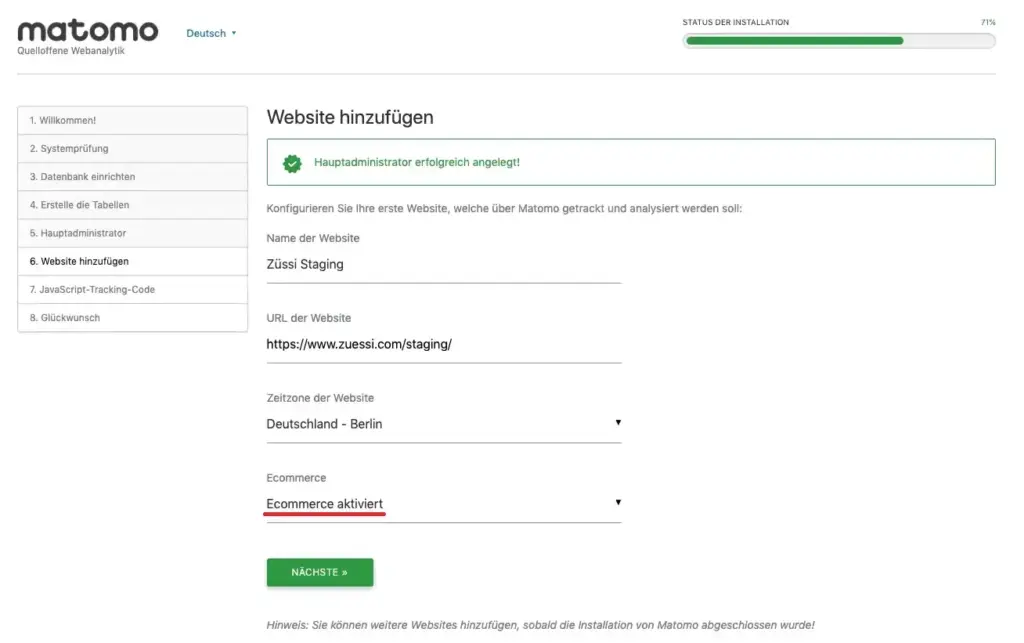Focus the URL der Website field

point(443,344)
